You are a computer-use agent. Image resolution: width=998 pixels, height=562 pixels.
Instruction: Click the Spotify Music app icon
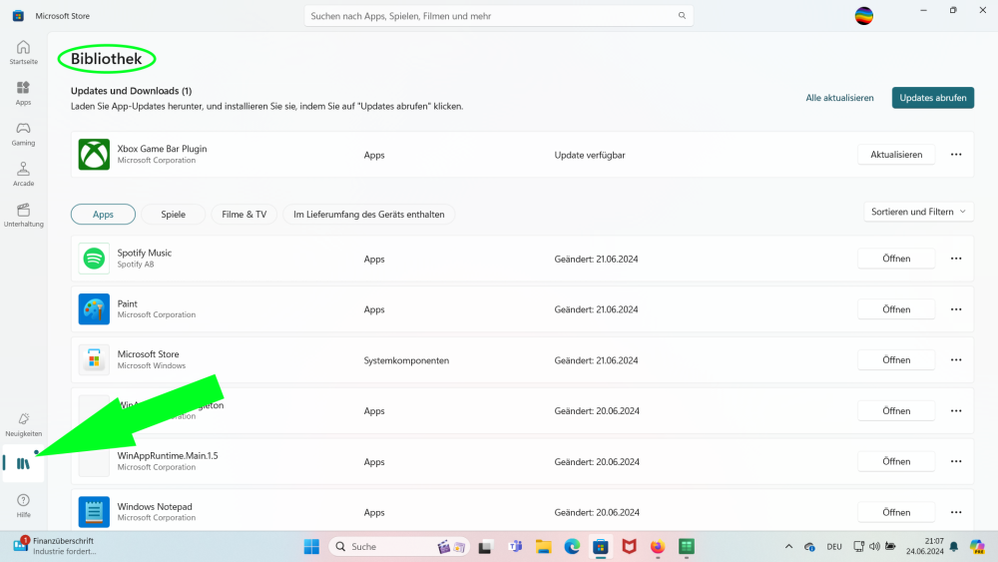click(94, 259)
